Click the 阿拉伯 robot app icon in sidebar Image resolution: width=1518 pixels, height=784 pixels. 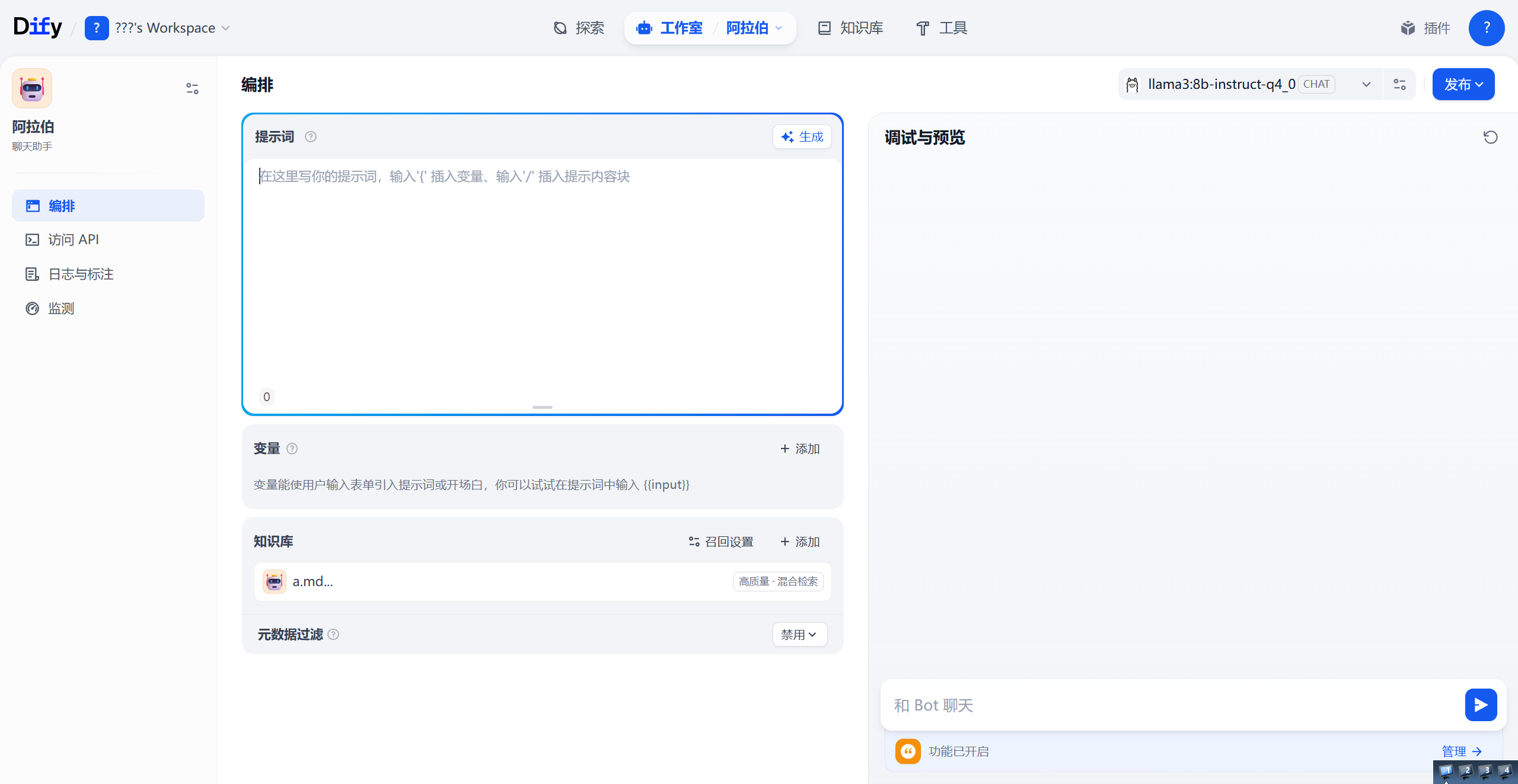32,88
